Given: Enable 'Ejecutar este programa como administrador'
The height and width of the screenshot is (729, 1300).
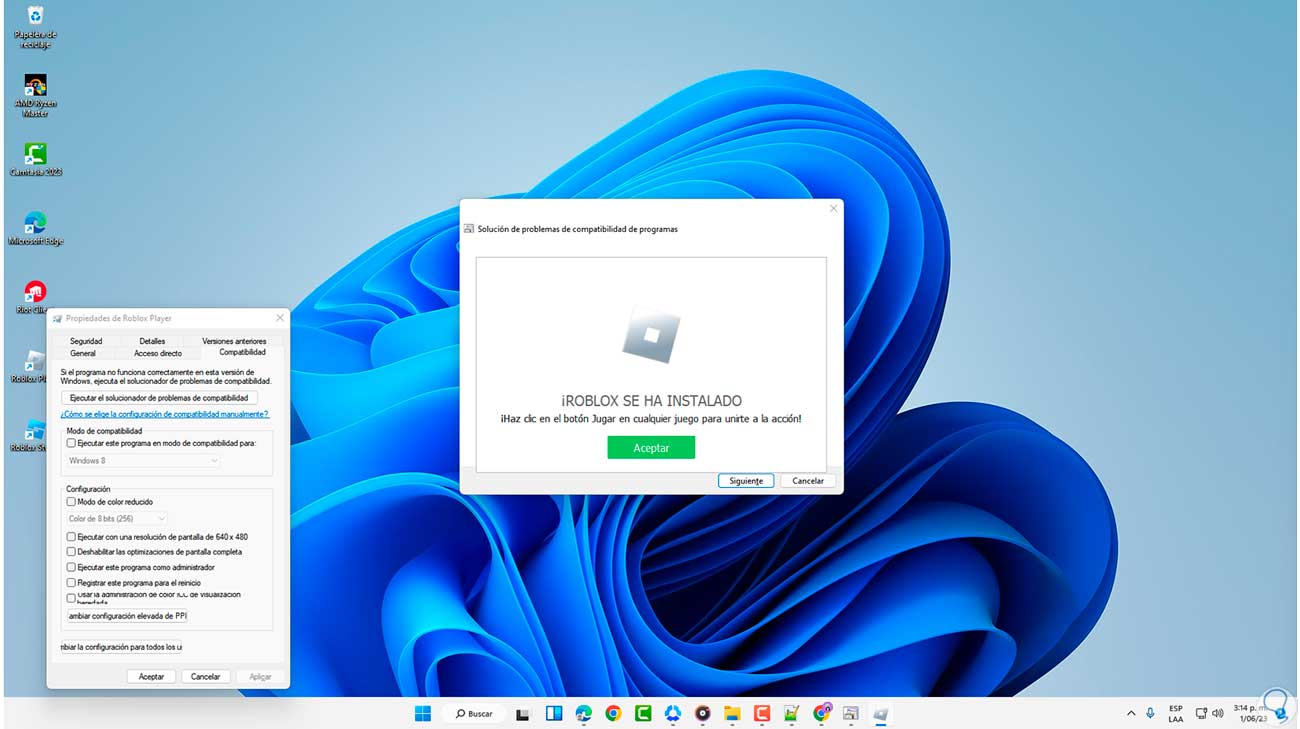Looking at the screenshot, I should point(71,567).
